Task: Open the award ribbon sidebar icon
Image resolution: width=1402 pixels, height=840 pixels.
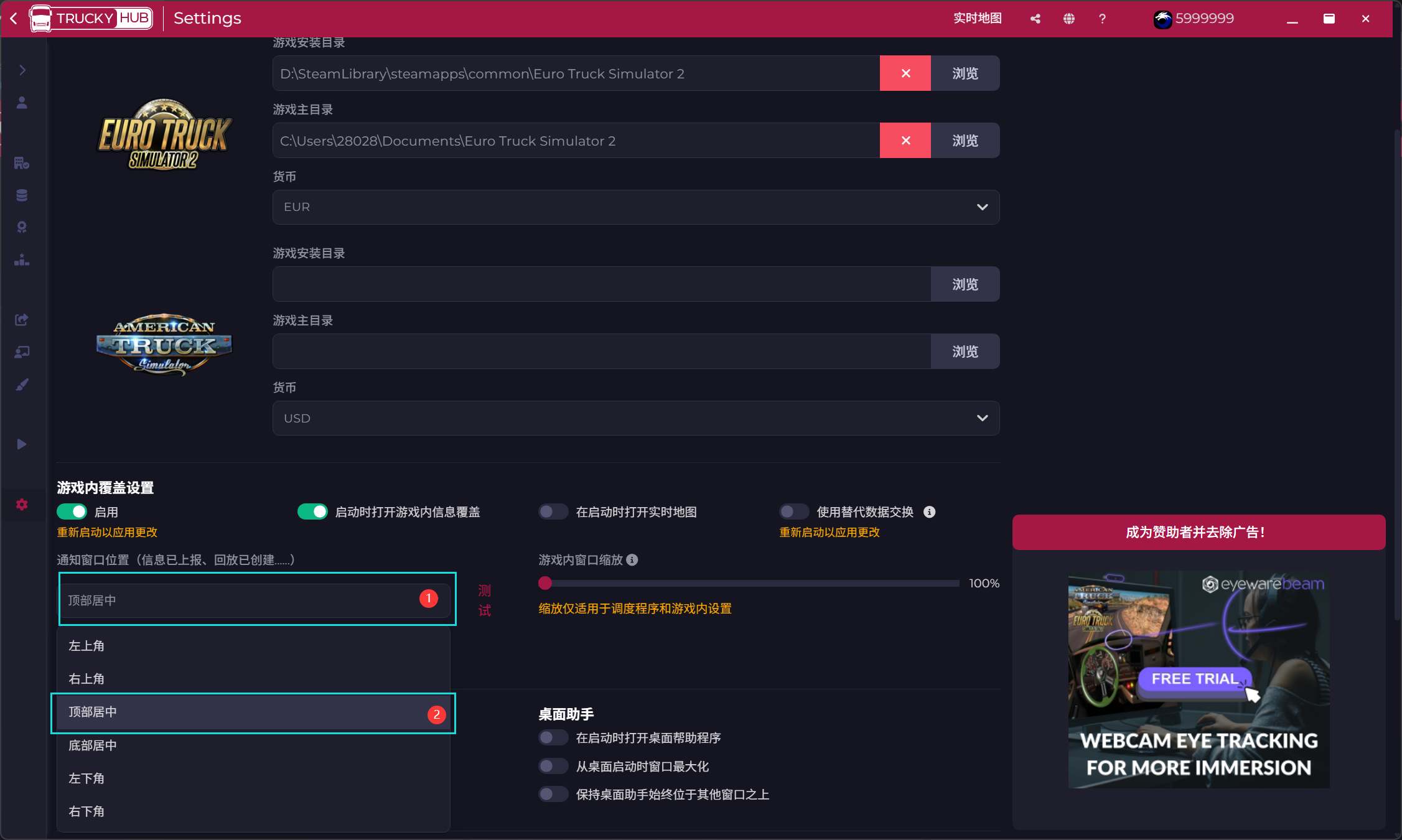Action: [22, 226]
